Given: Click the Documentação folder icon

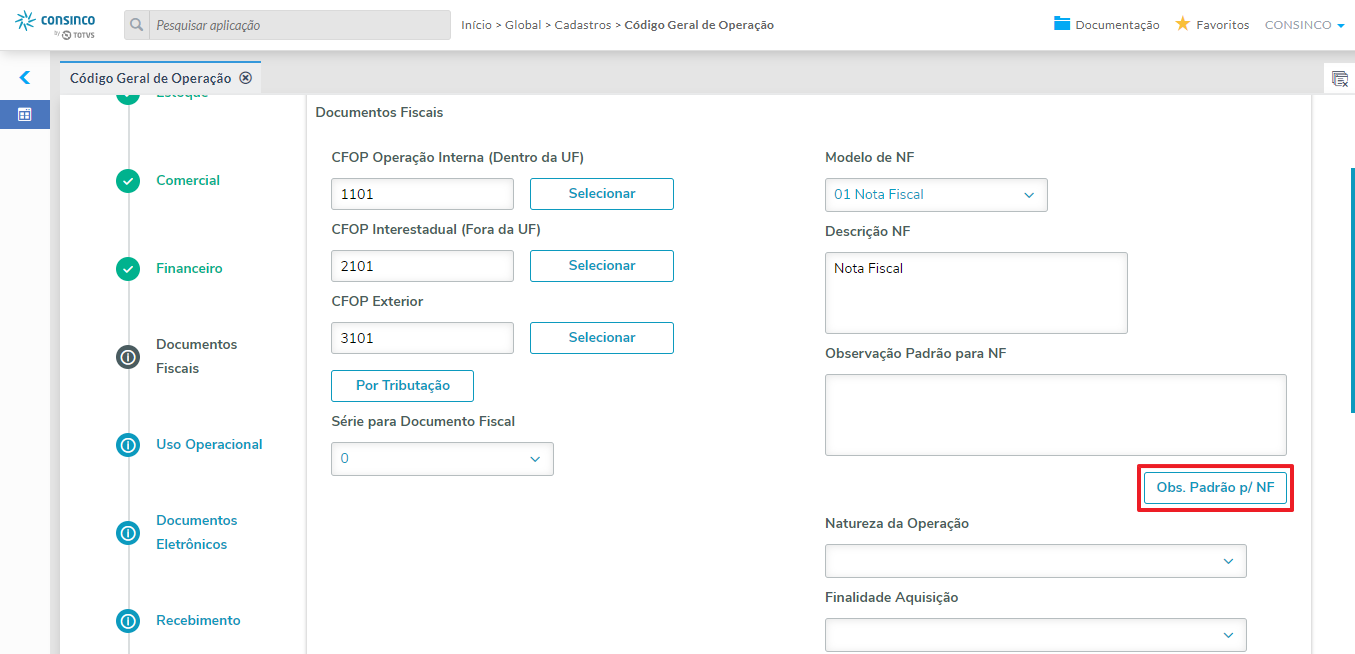Looking at the screenshot, I should click(1062, 24).
